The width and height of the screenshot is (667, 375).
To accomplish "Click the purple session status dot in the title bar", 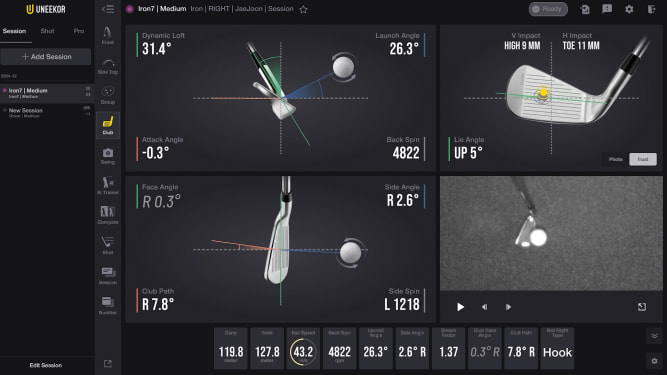I will click(130, 9).
